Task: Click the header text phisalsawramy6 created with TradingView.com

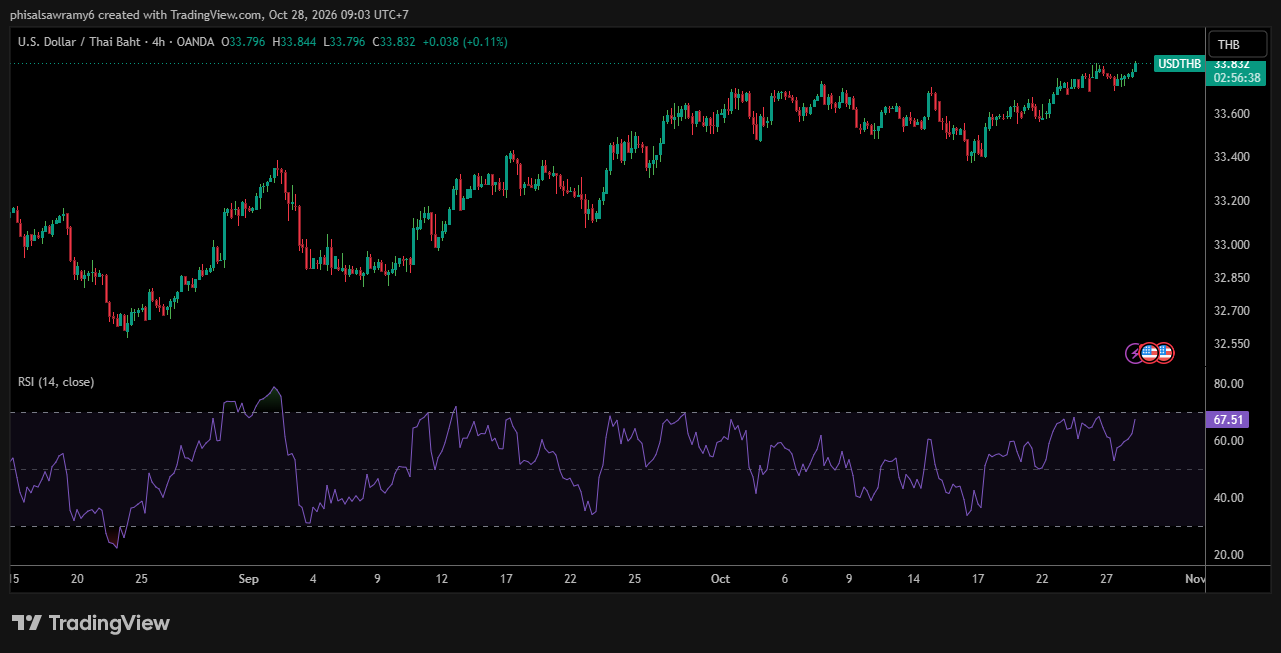Action: coord(137,15)
